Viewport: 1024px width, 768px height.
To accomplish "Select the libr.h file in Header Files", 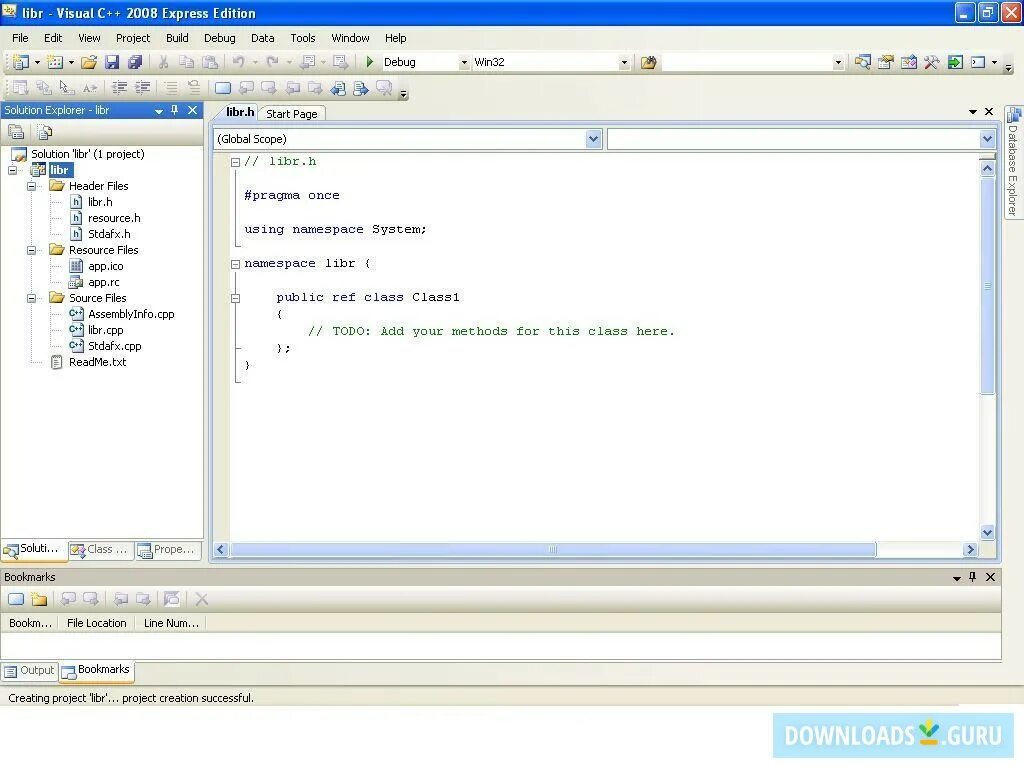I will click(100, 202).
